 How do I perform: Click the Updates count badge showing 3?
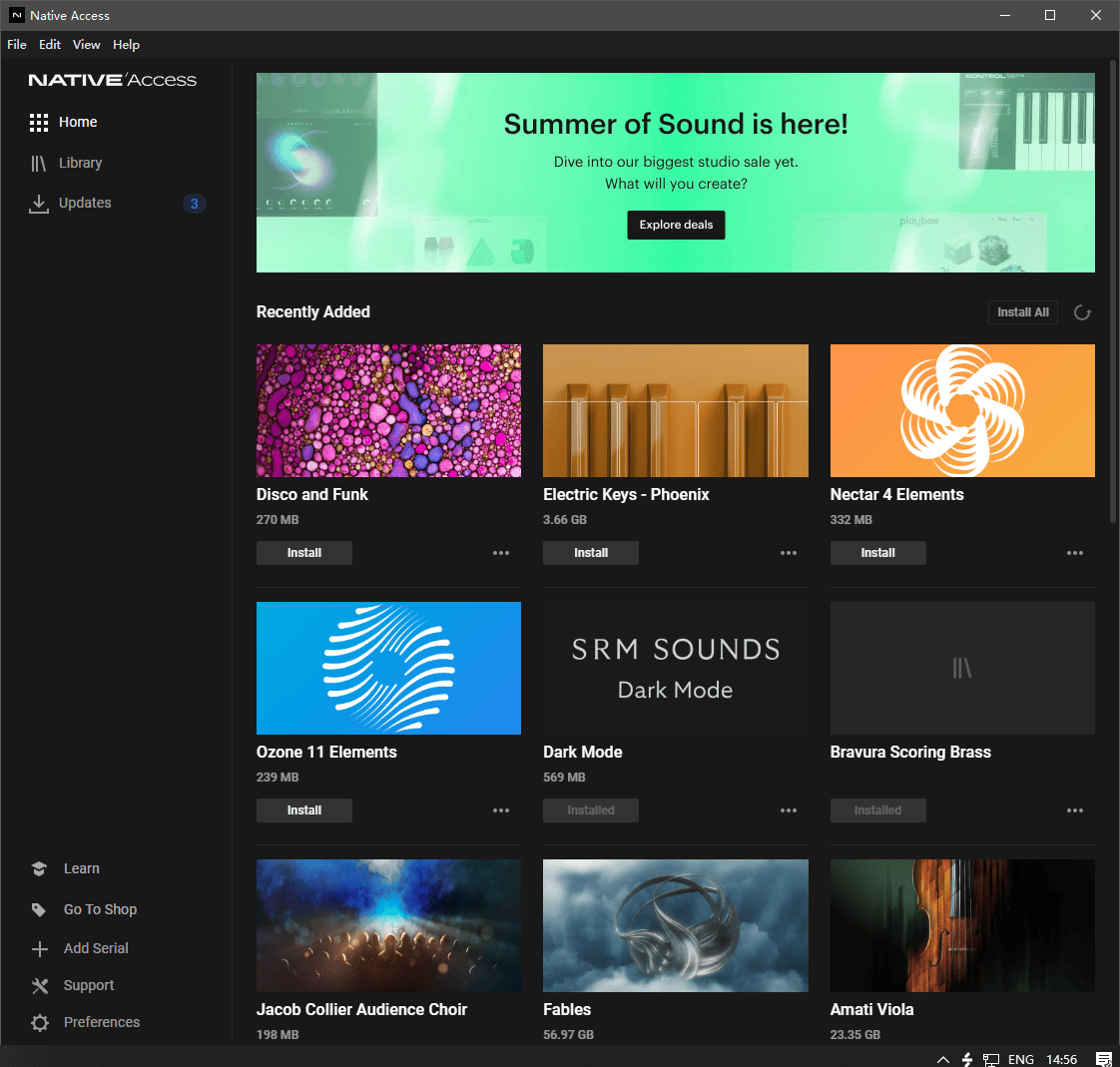coord(195,204)
